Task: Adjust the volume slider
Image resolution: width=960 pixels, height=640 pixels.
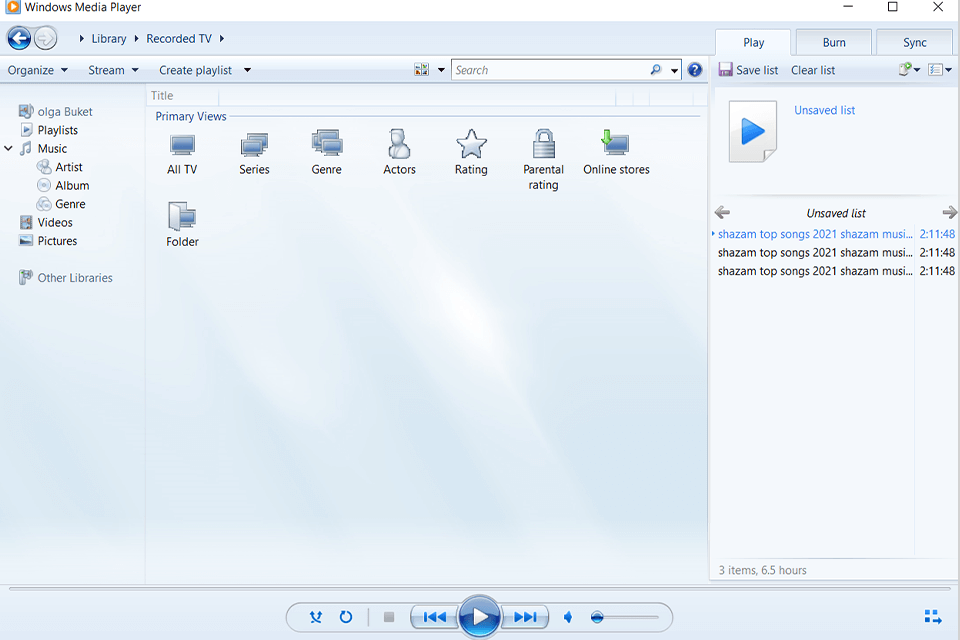Action: 624,617
